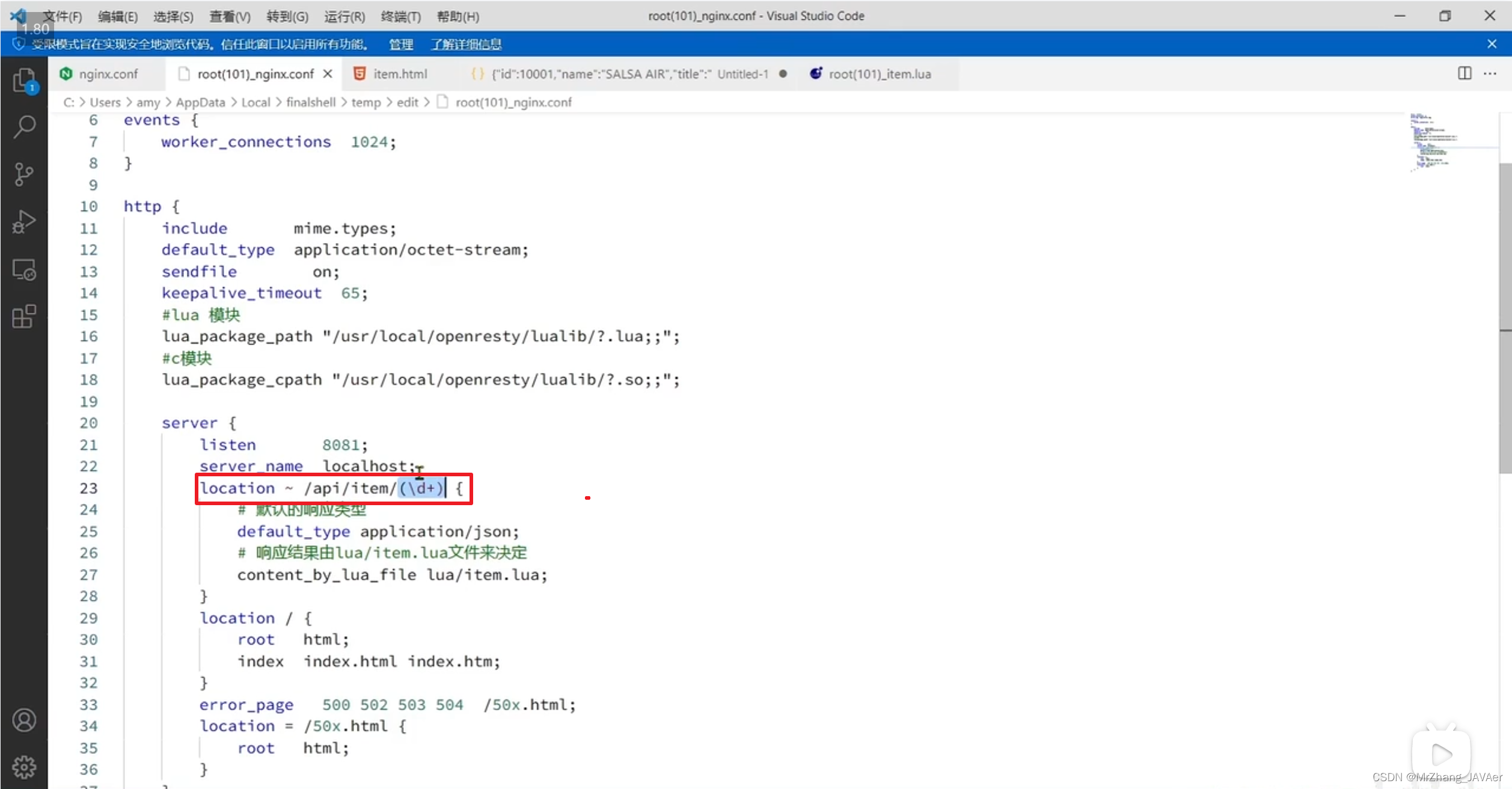
Task: Open Source Control view
Action: tap(24, 174)
